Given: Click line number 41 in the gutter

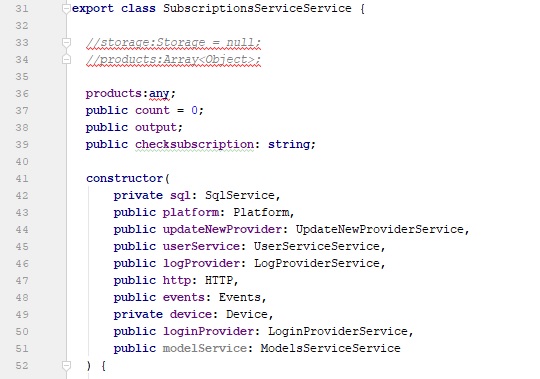Looking at the screenshot, I should point(22,179).
